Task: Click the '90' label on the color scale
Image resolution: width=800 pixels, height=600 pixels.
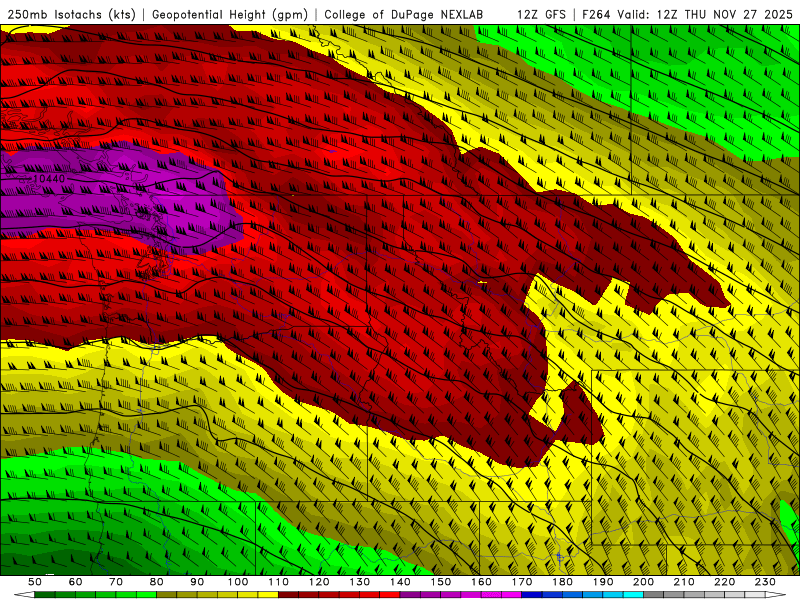Action: [197, 582]
